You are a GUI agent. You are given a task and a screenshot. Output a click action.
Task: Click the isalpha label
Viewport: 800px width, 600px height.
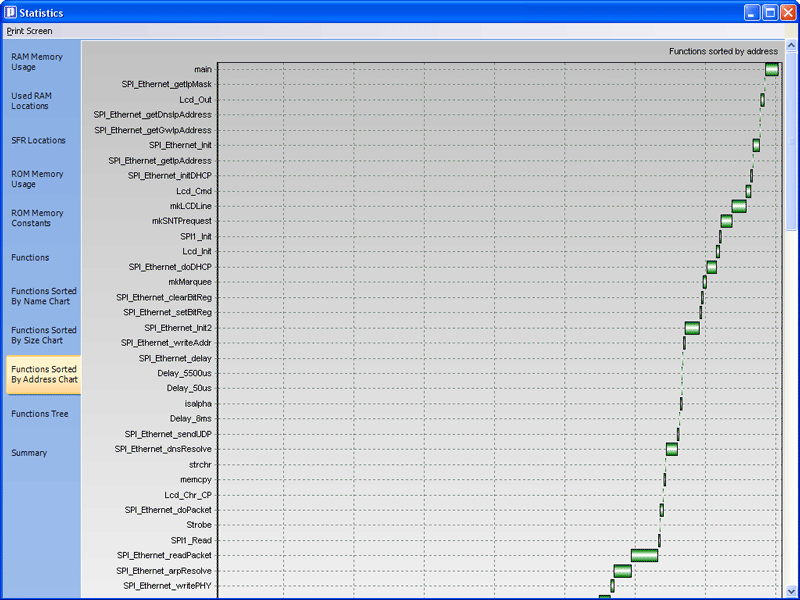pyautogui.click(x=198, y=404)
